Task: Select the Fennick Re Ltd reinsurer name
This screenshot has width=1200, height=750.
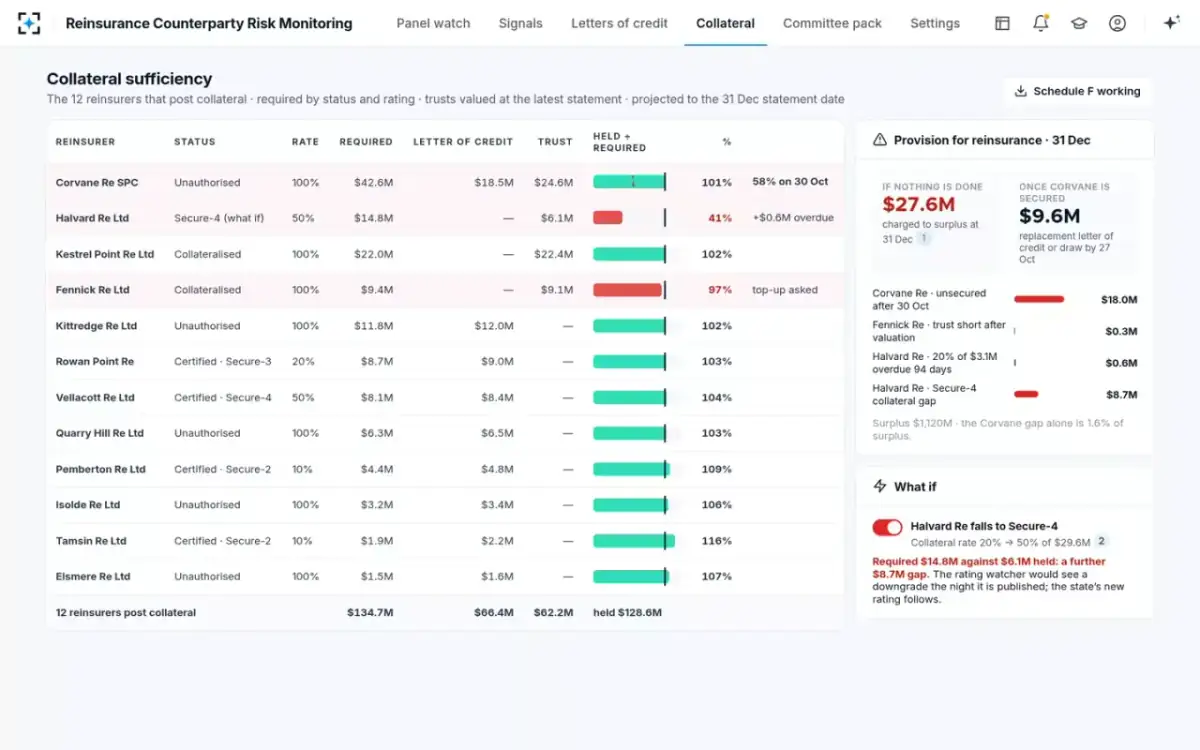Action: (x=92, y=290)
